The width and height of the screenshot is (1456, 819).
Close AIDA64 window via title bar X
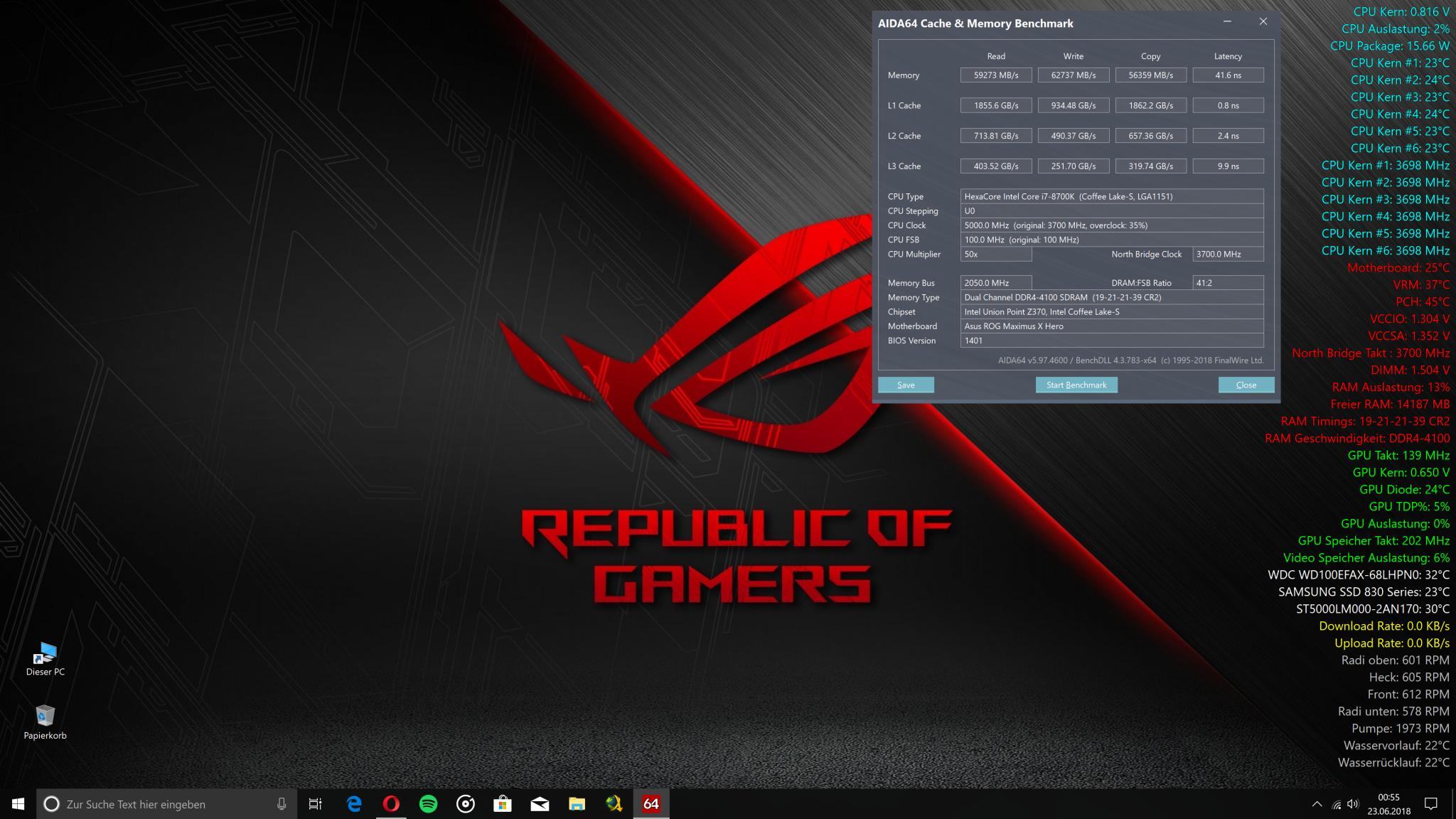coord(1263,22)
